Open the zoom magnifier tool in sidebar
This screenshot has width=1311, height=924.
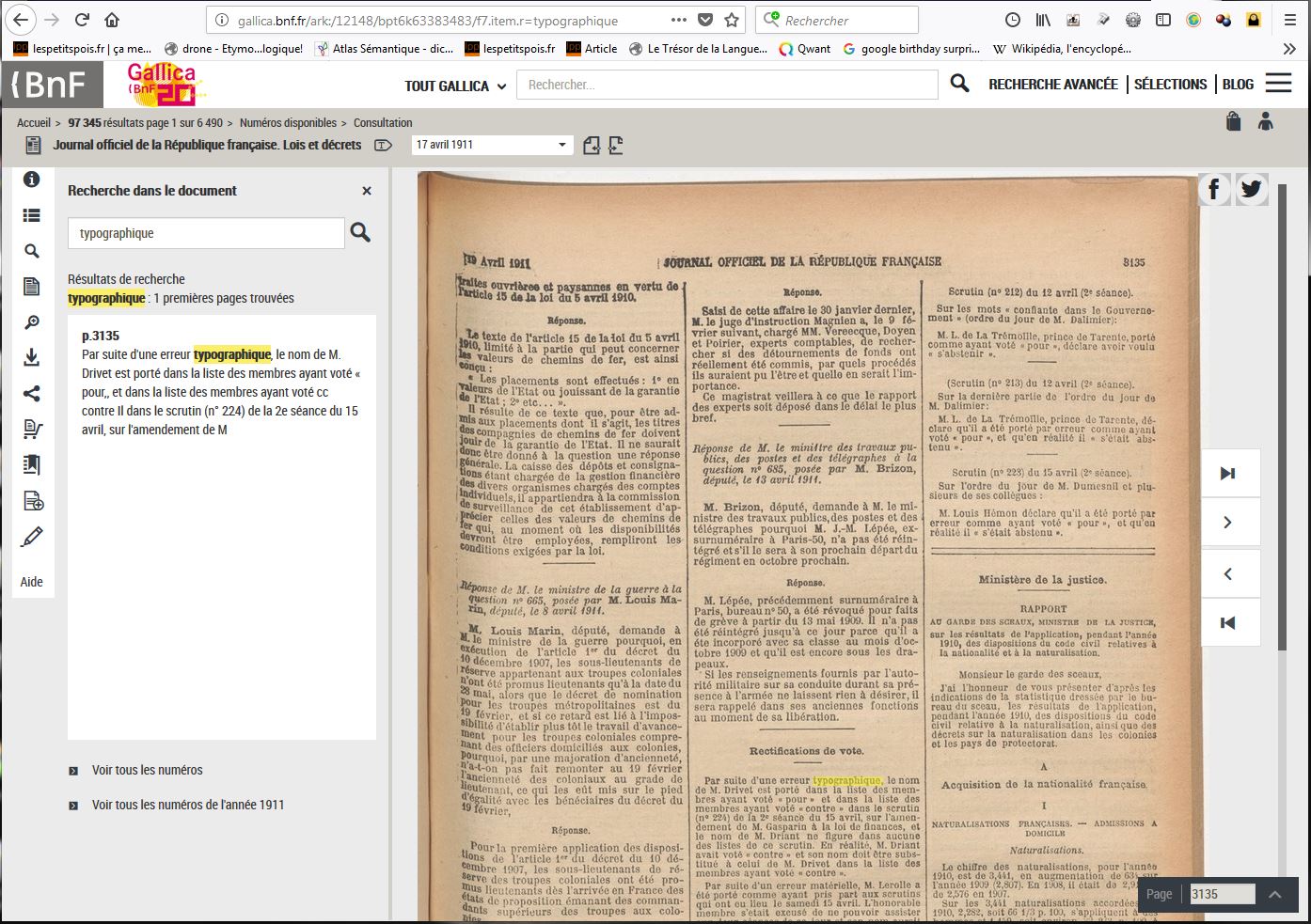31,322
